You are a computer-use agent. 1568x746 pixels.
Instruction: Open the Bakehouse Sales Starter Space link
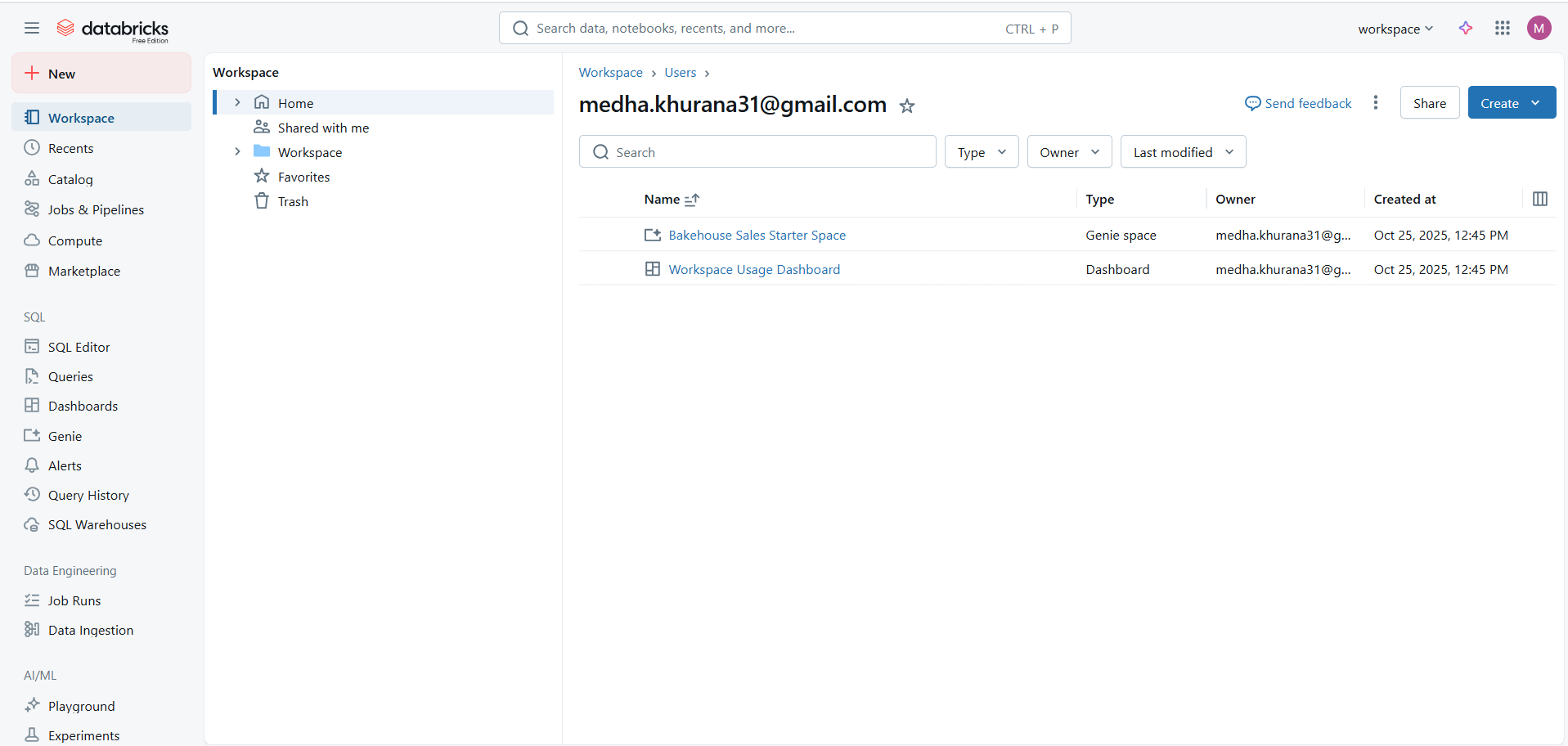[757, 236]
